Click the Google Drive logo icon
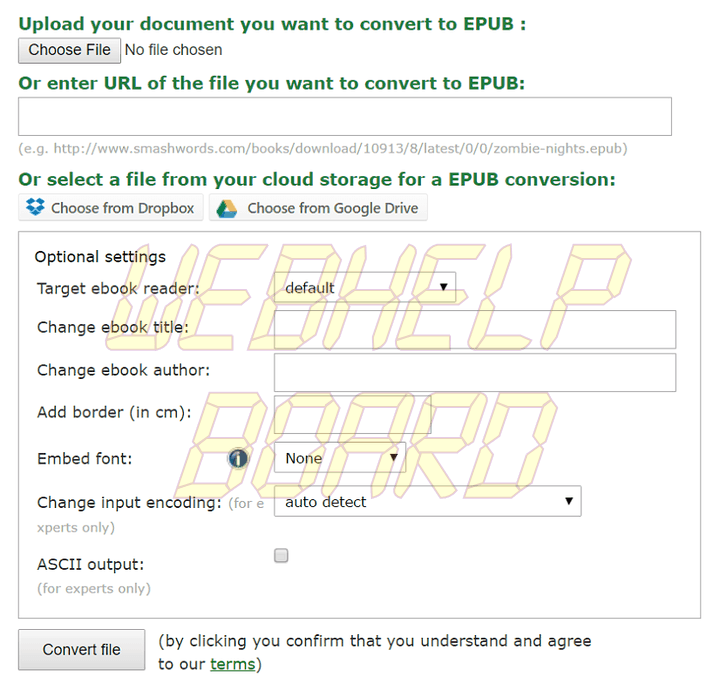The image size is (720, 697). (227, 208)
